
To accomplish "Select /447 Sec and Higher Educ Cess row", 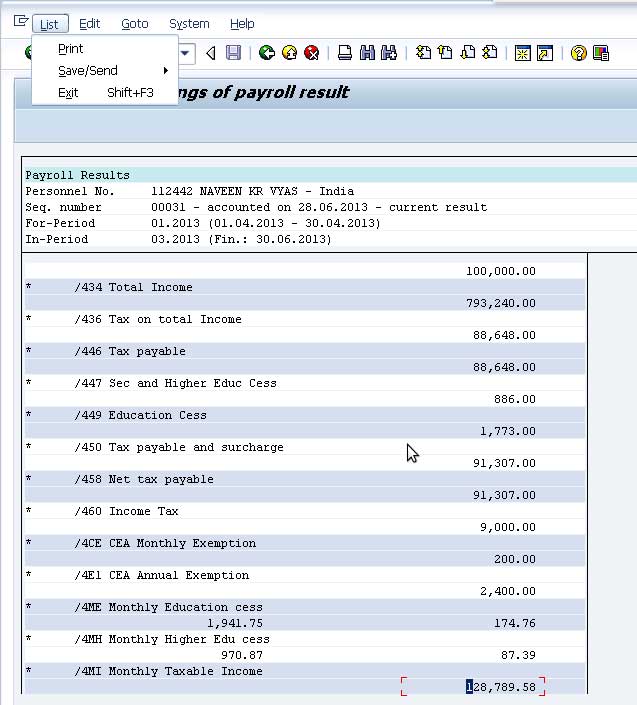I will click(305, 383).
